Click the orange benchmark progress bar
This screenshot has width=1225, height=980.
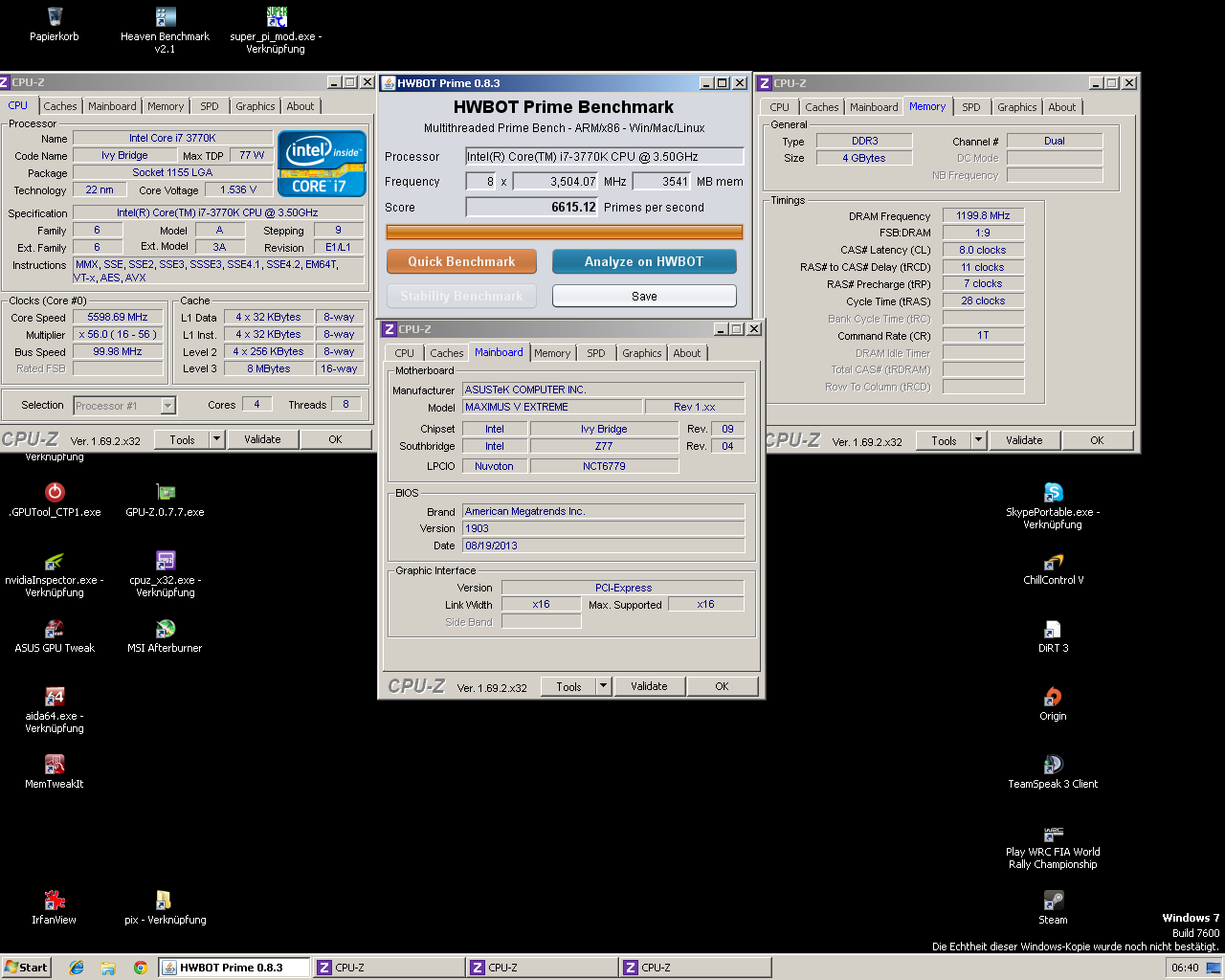[x=565, y=232]
